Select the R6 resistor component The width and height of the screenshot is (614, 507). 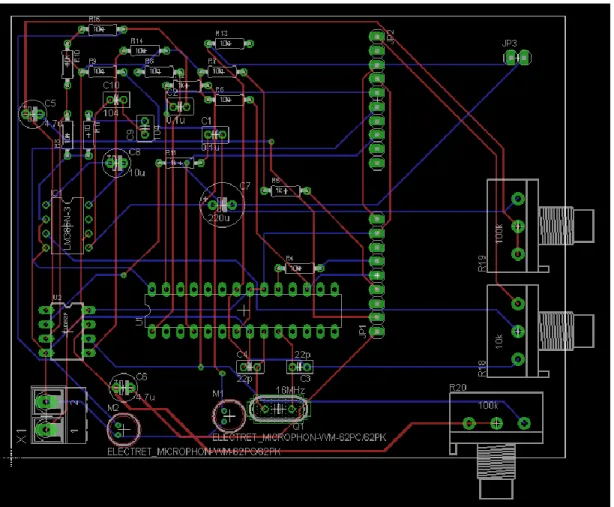[x=229, y=100]
